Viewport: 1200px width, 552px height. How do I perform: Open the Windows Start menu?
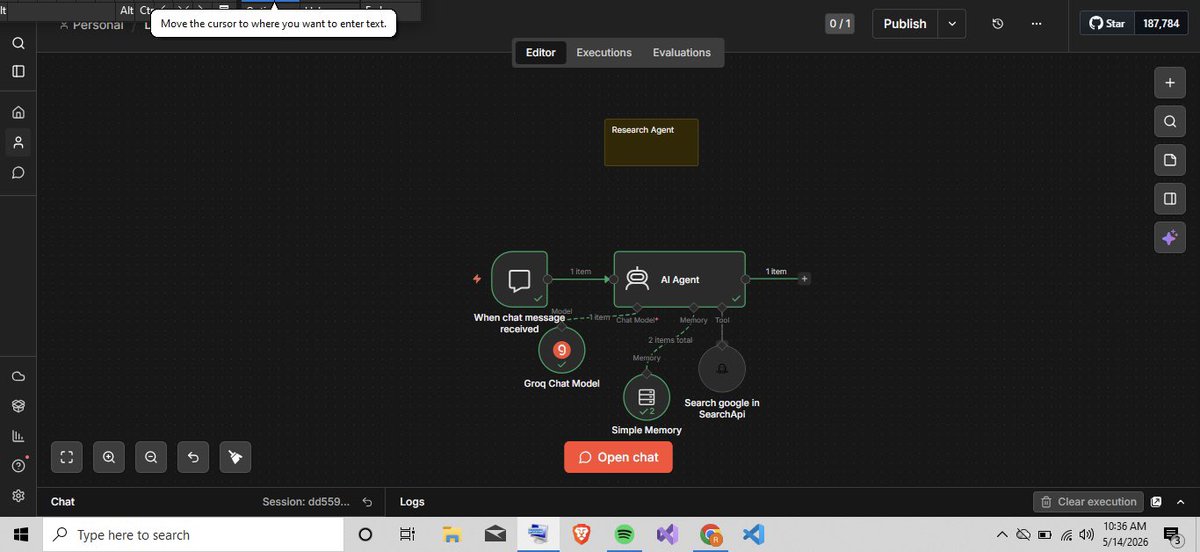pos(21,535)
